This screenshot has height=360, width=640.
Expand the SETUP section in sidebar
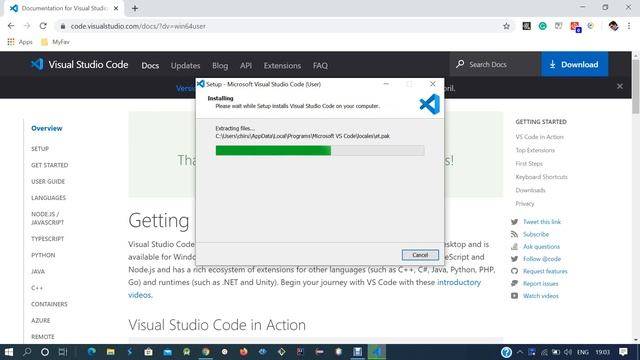pos(40,149)
